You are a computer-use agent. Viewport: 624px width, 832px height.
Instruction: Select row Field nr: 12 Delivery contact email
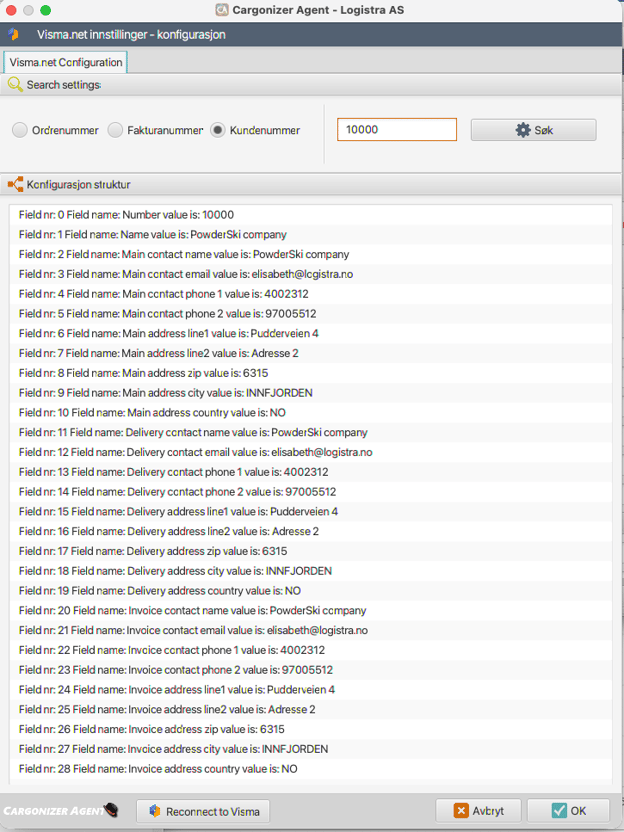click(311, 452)
